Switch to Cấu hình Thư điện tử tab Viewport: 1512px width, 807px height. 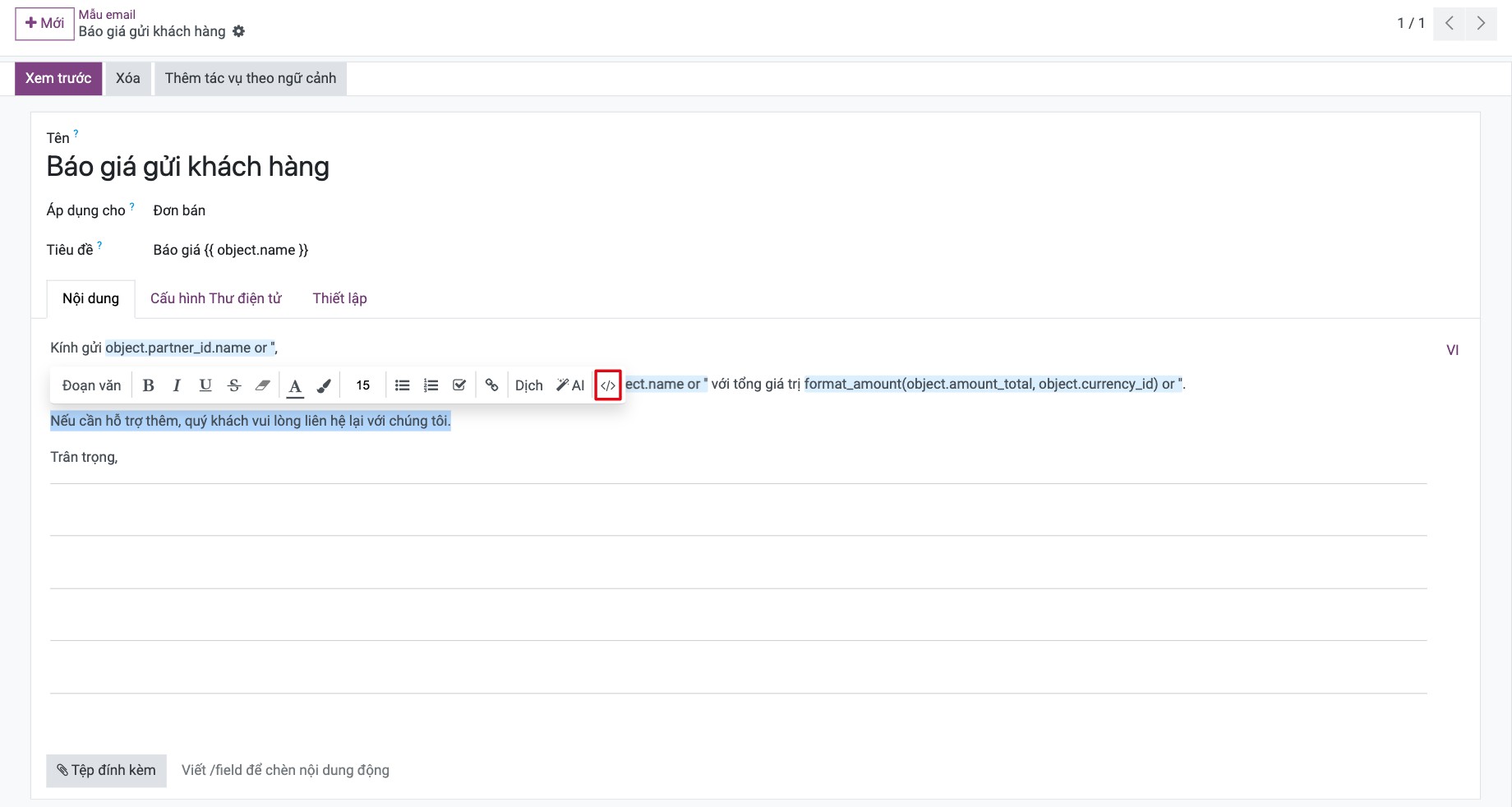216,298
